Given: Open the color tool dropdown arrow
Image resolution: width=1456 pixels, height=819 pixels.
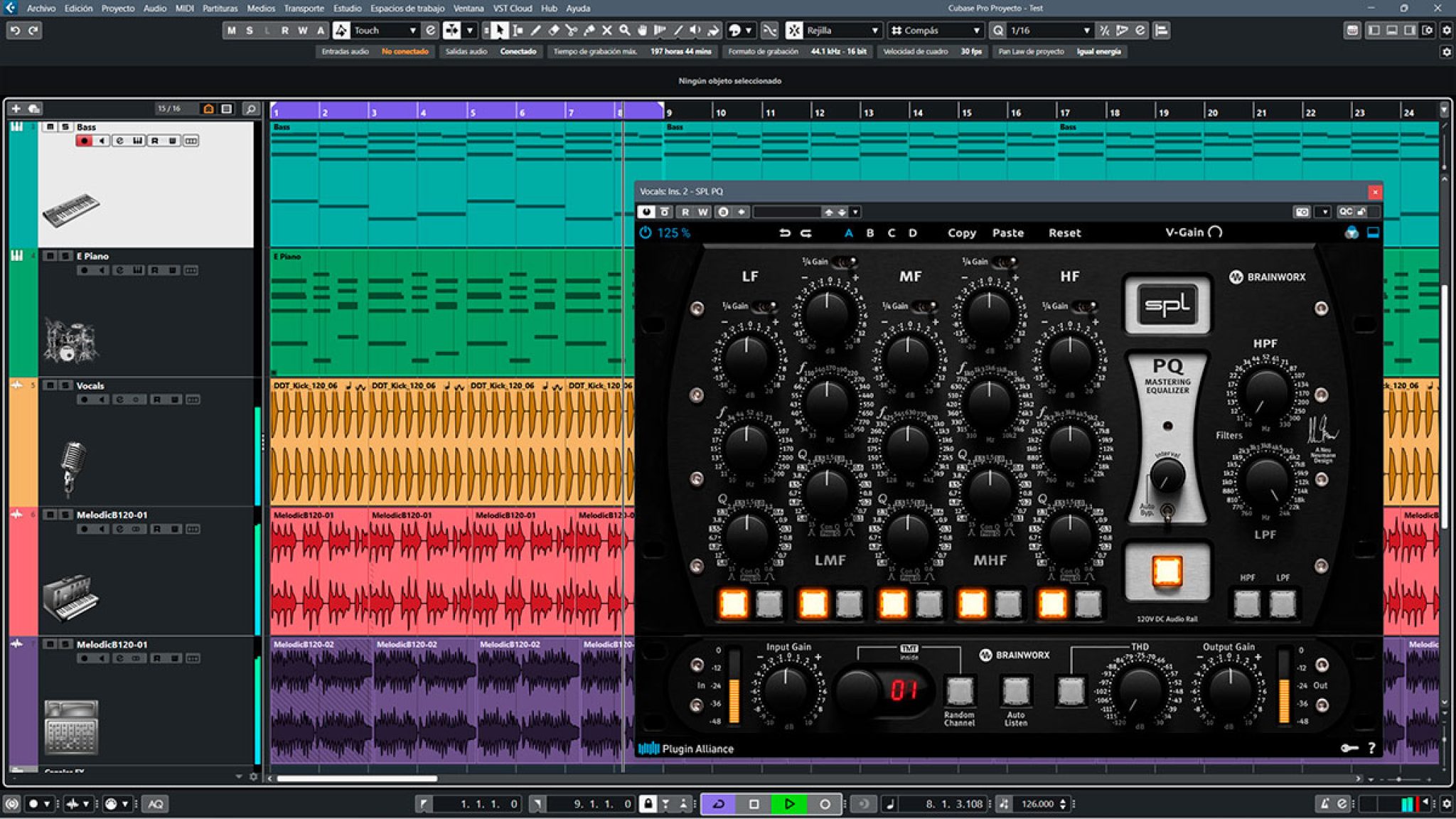Looking at the screenshot, I should point(748,30).
